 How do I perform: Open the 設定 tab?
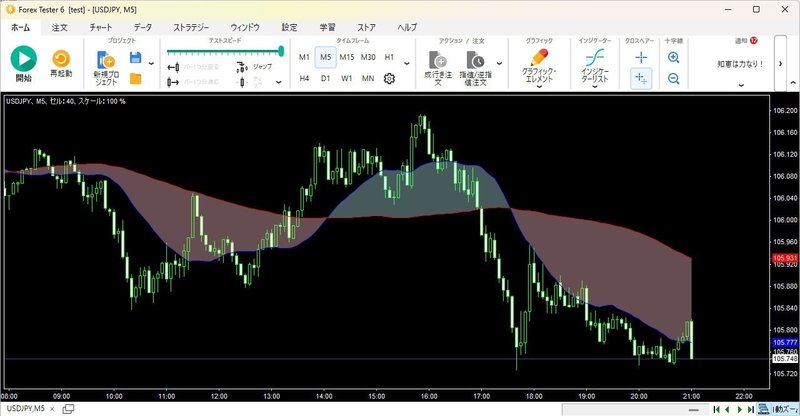tap(289, 28)
